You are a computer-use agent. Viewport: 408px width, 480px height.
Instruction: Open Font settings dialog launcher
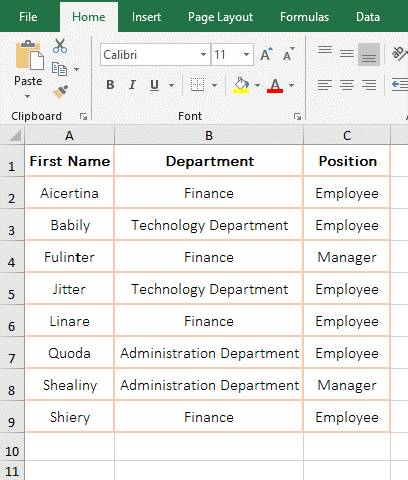pos(297,116)
